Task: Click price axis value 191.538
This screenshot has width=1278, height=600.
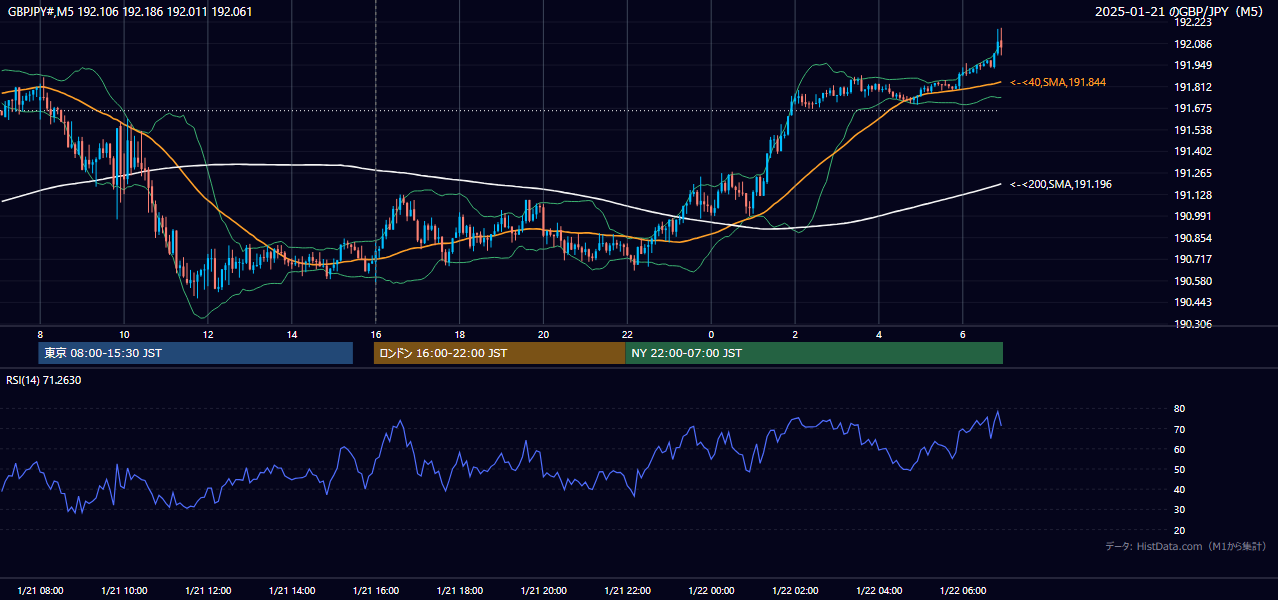Action: click(1192, 130)
